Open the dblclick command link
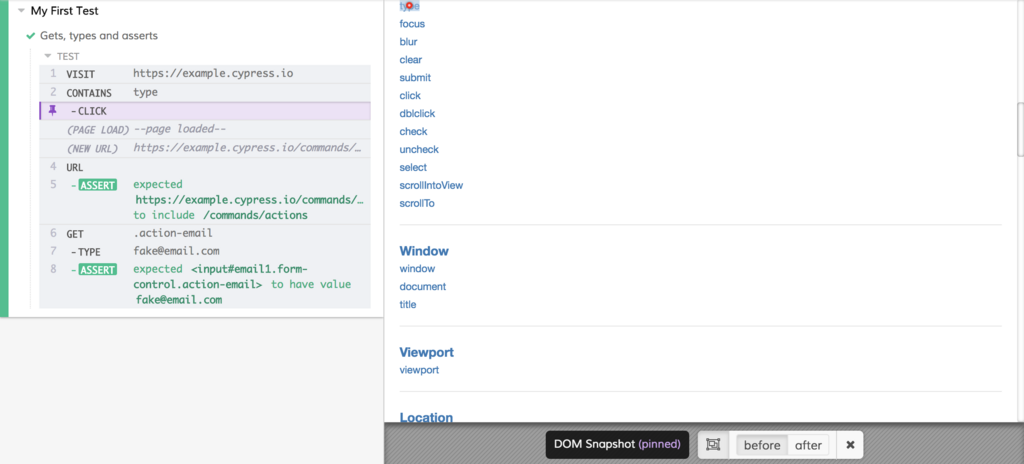Screen dimensions: 1024x464 tap(417, 114)
